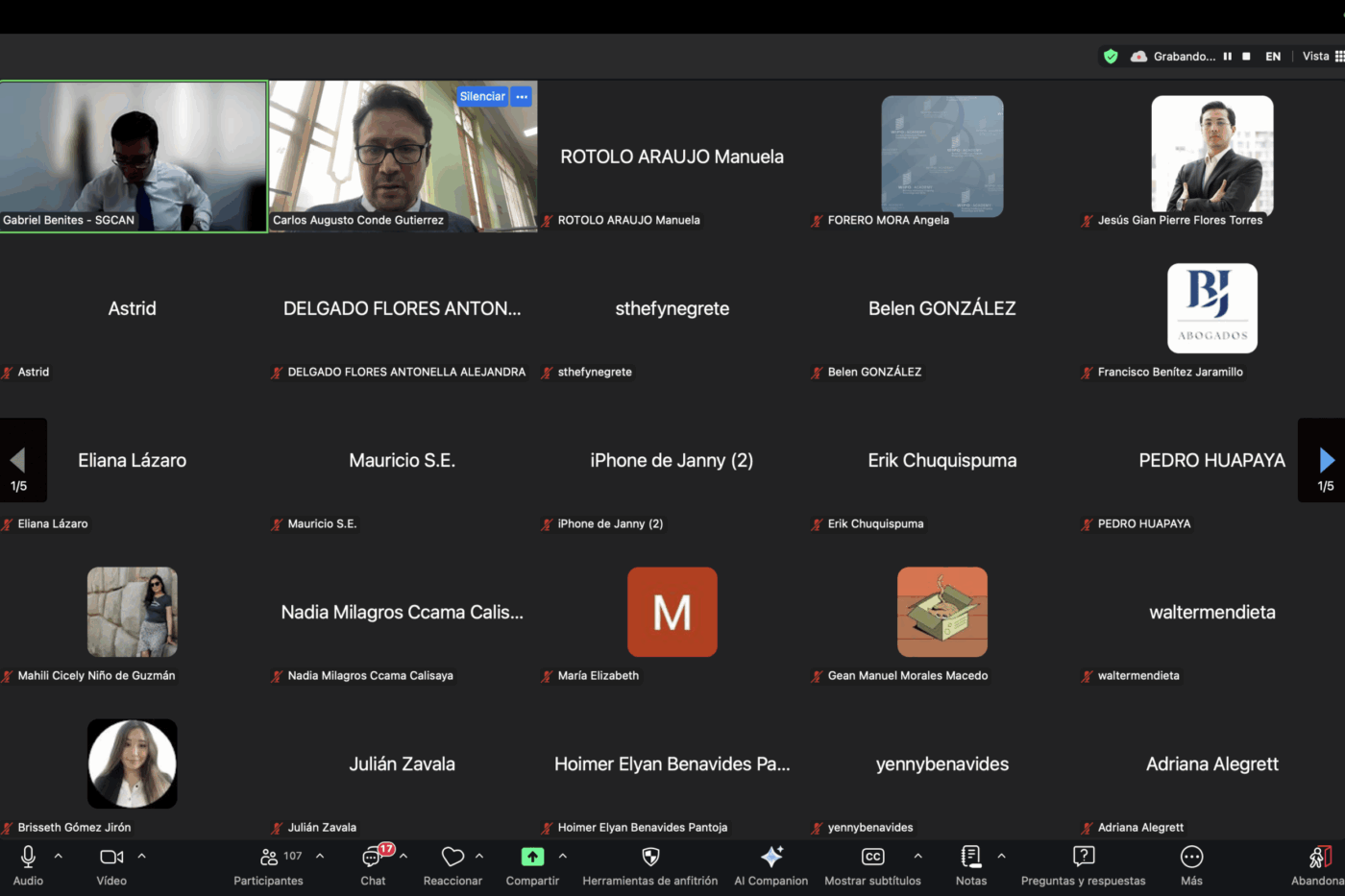
Task: Open the Vista layout menu
Action: click(x=1322, y=57)
